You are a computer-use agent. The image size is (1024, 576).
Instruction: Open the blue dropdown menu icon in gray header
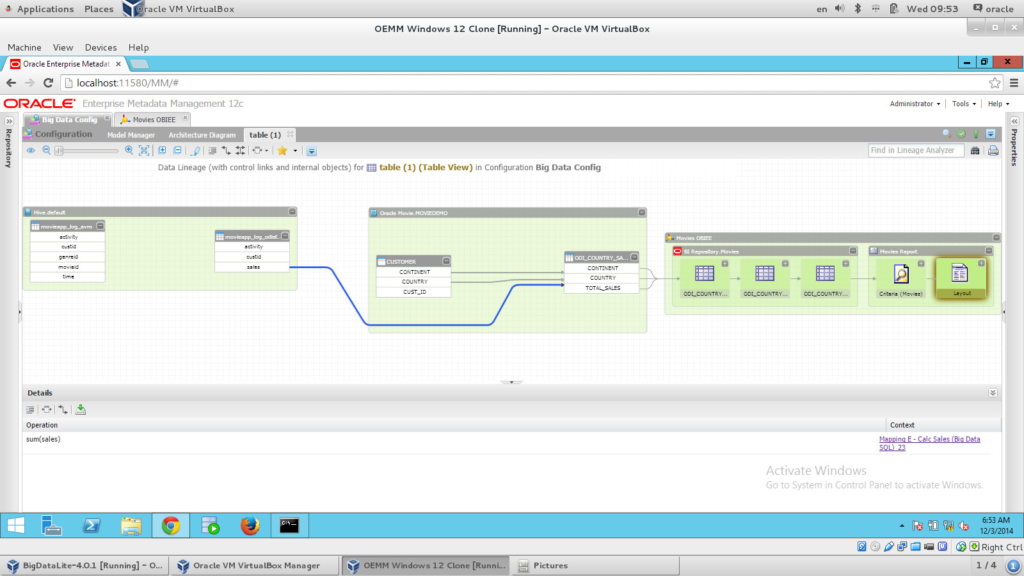coord(991,134)
